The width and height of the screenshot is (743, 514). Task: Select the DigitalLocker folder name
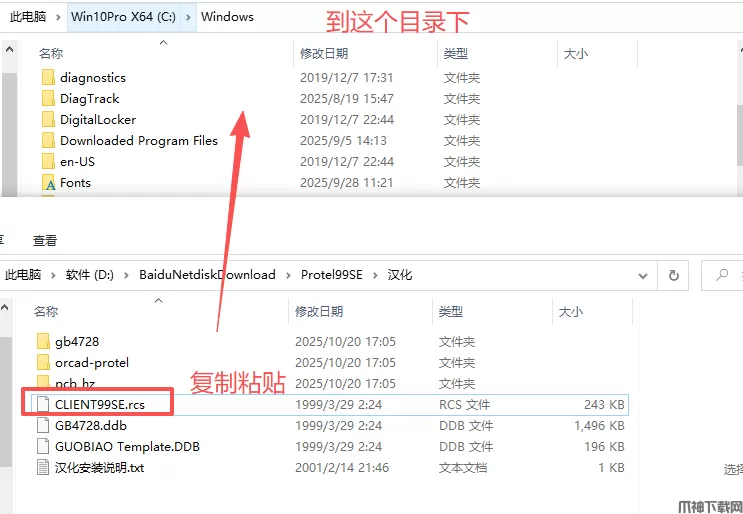(98, 119)
